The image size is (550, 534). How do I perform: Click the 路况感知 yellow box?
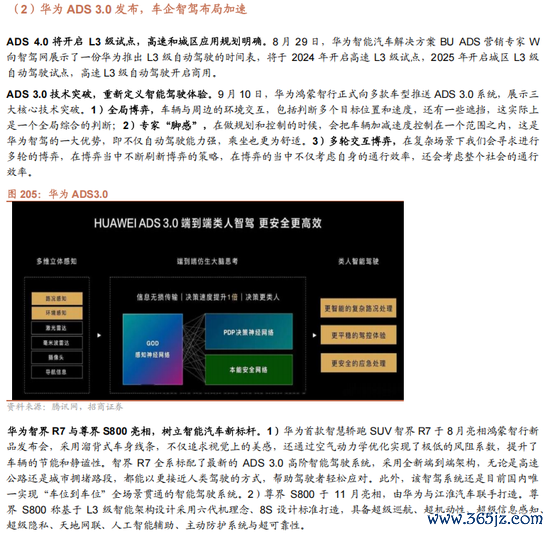pos(57,299)
